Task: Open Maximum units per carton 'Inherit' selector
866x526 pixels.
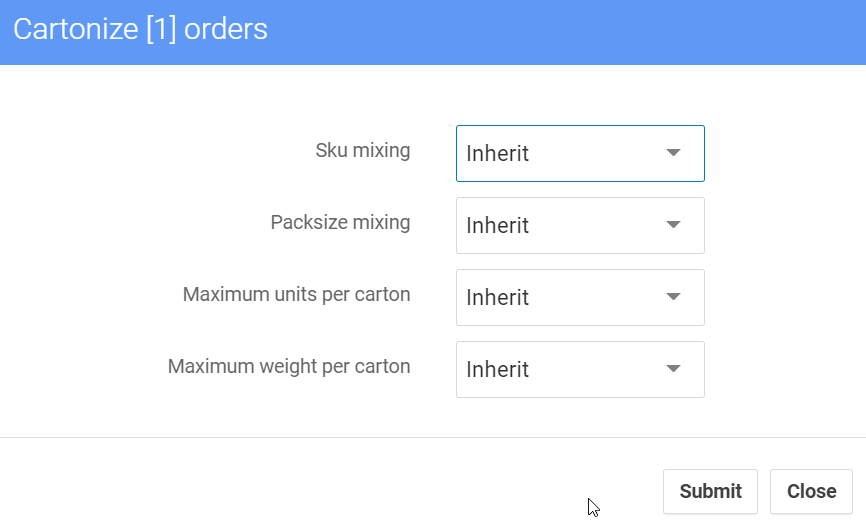Action: click(560, 297)
